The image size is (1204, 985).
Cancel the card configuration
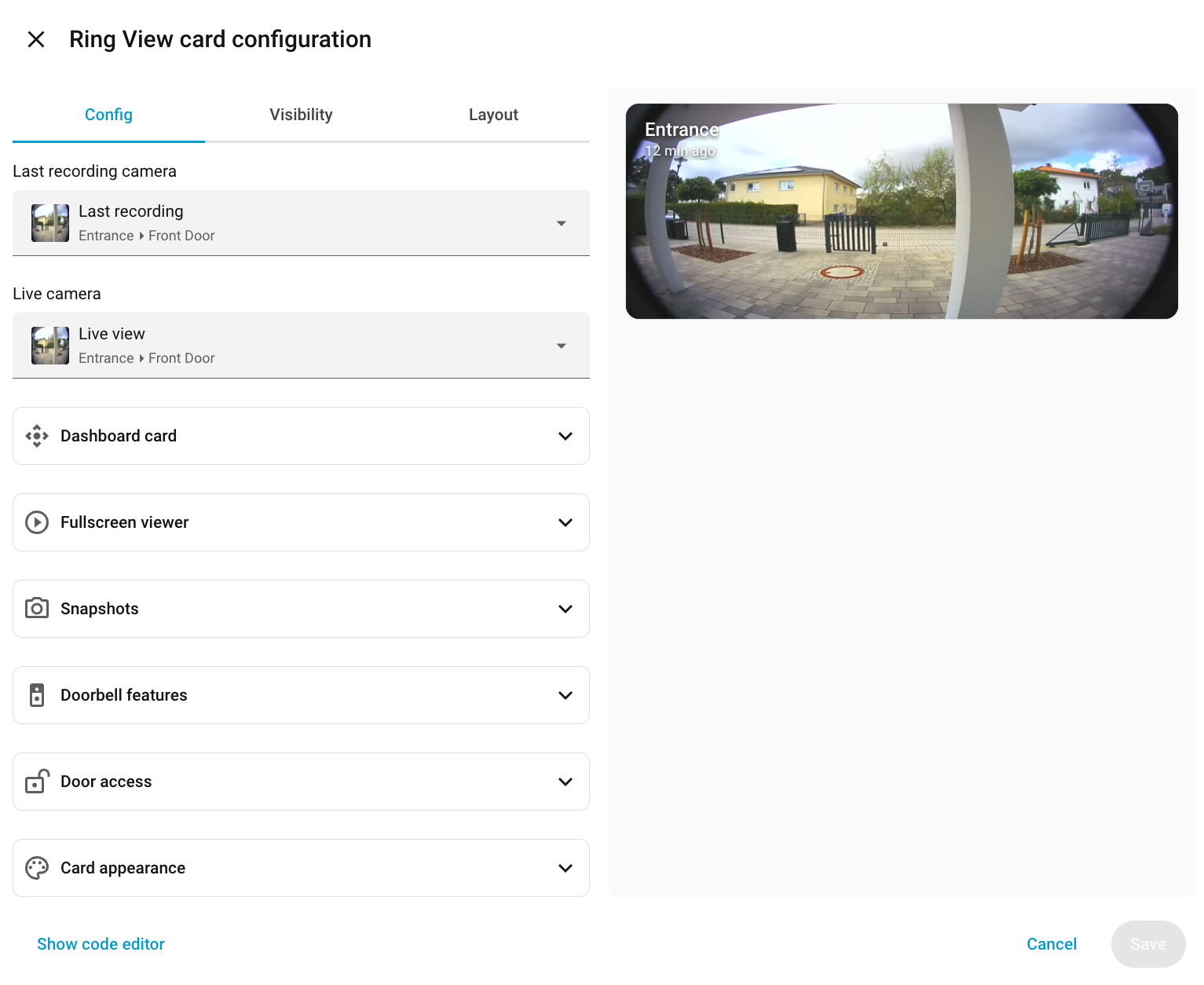(x=1052, y=944)
